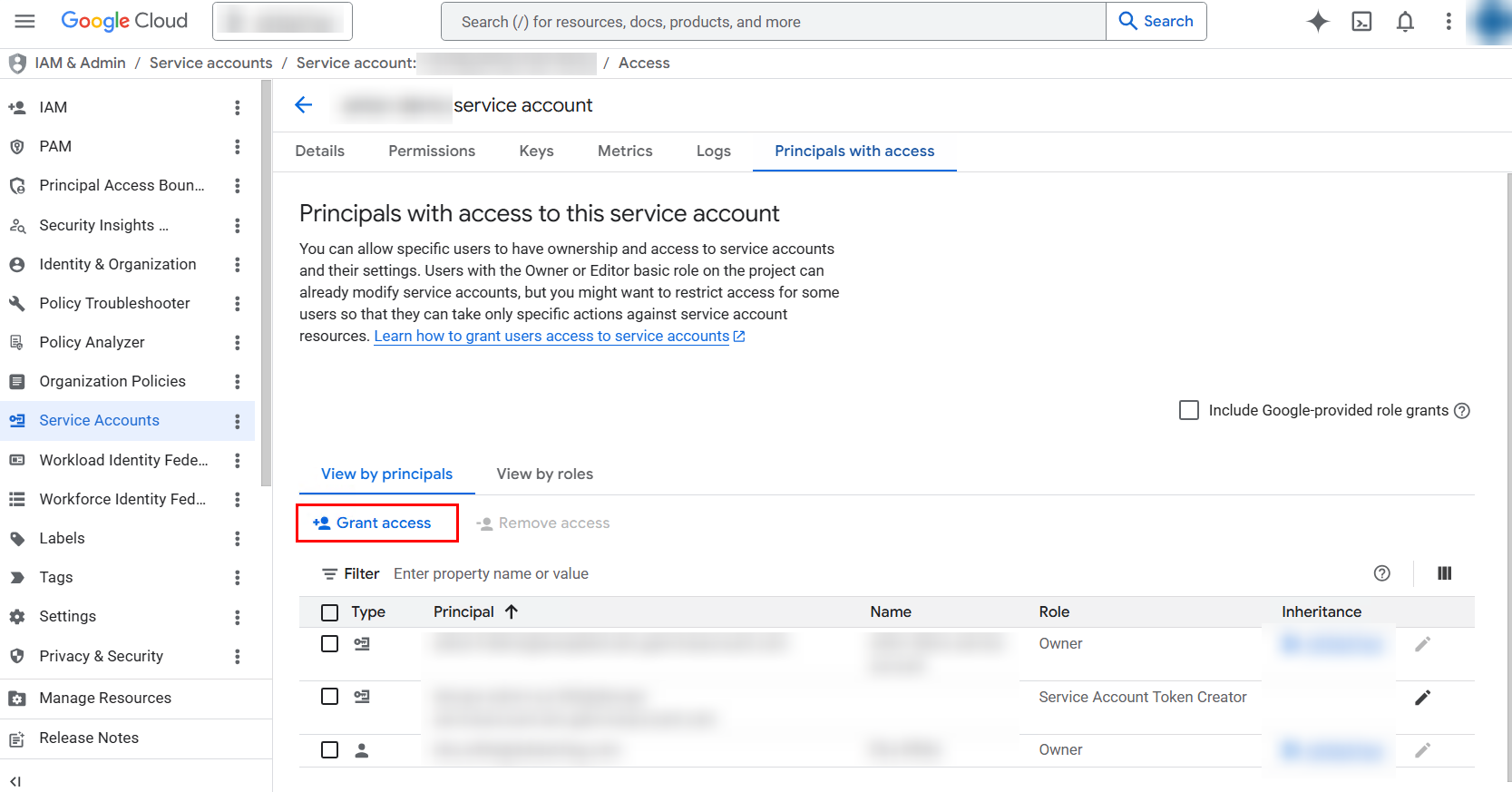1512x792 pixels.
Task: Click the Search button
Action: coord(1156,21)
